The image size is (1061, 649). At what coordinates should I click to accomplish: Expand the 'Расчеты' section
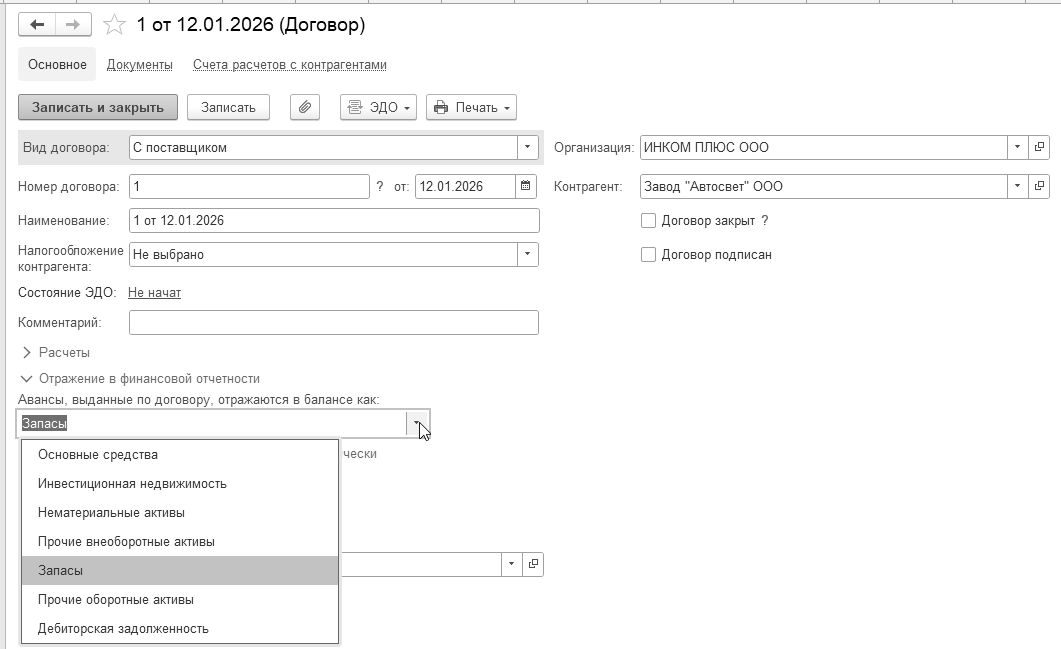click(27, 352)
